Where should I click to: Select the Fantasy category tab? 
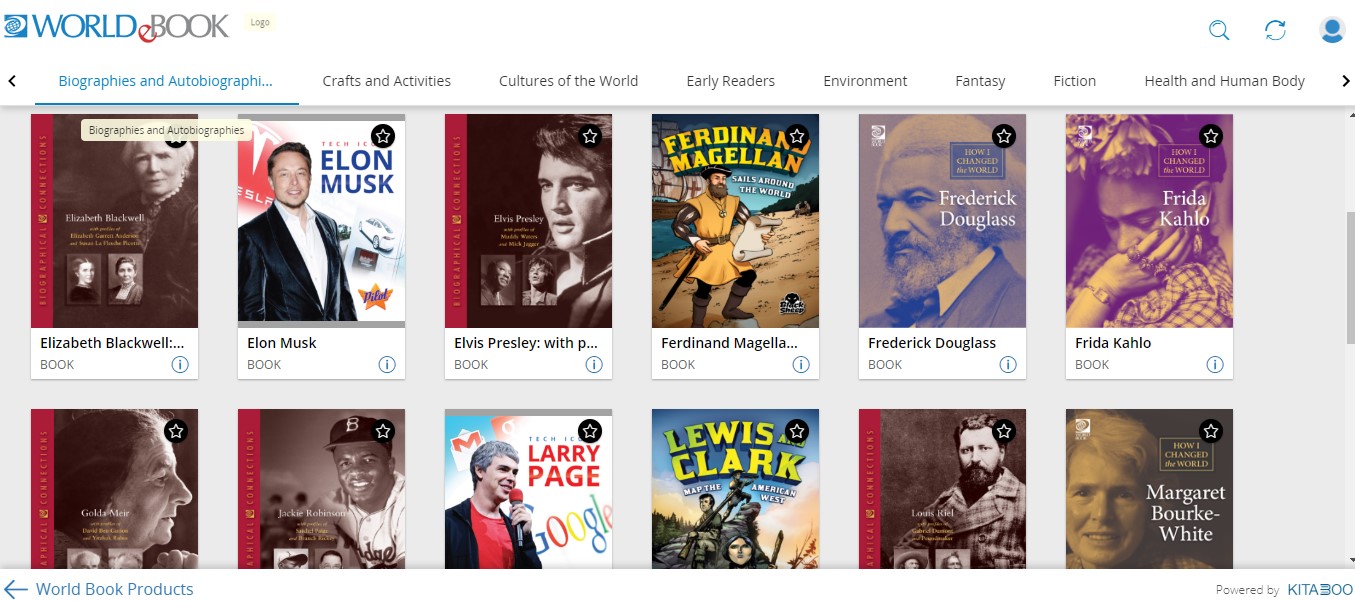(x=980, y=81)
